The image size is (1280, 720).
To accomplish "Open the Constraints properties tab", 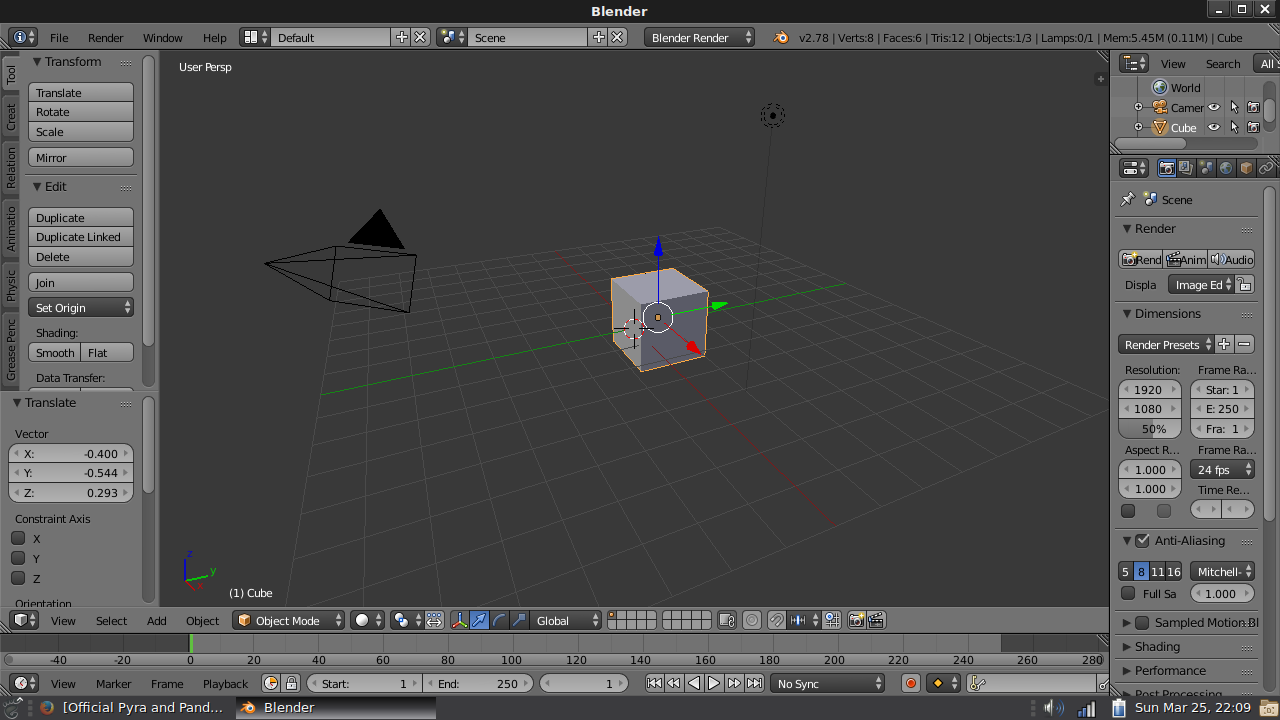I will point(1266,168).
